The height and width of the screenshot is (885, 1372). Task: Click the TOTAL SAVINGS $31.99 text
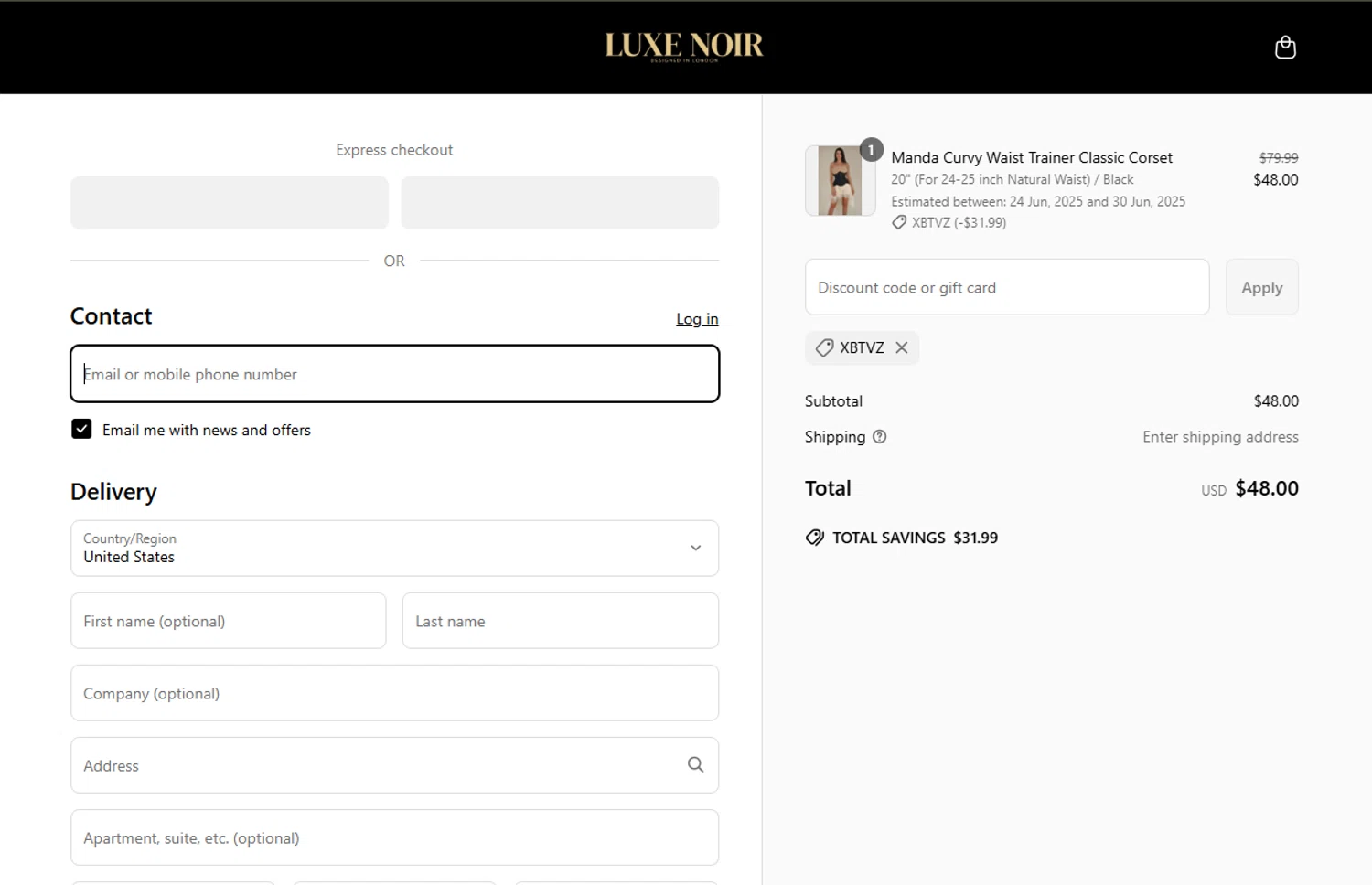point(915,538)
